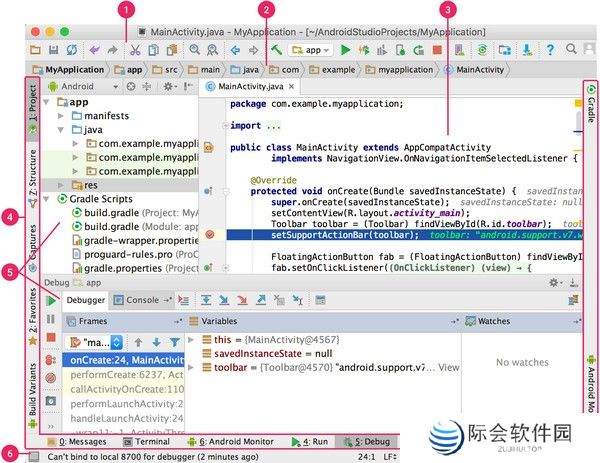Click the green Run app button
This screenshot has width=600, height=463.
[346, 50]
